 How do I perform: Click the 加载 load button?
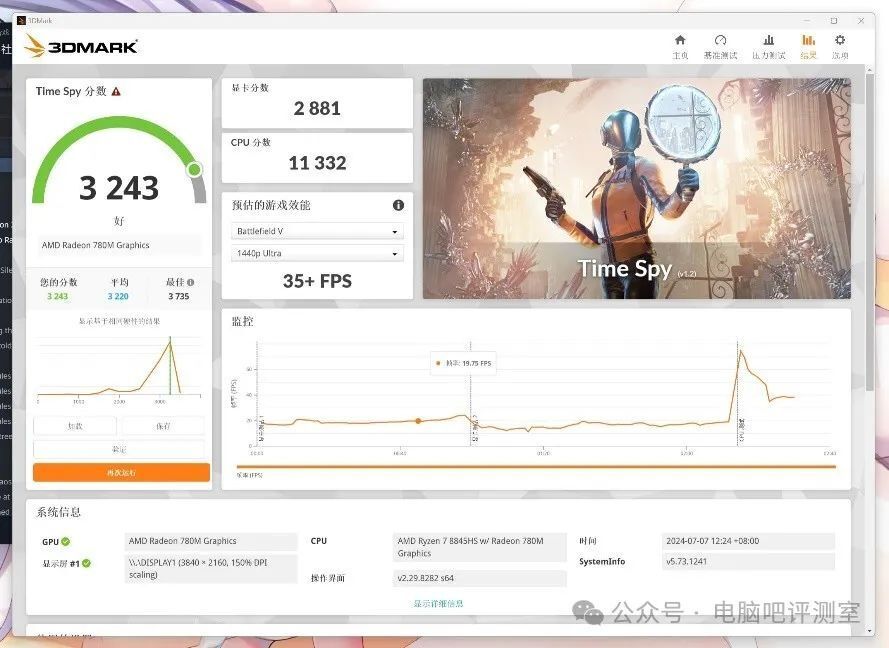75,426
